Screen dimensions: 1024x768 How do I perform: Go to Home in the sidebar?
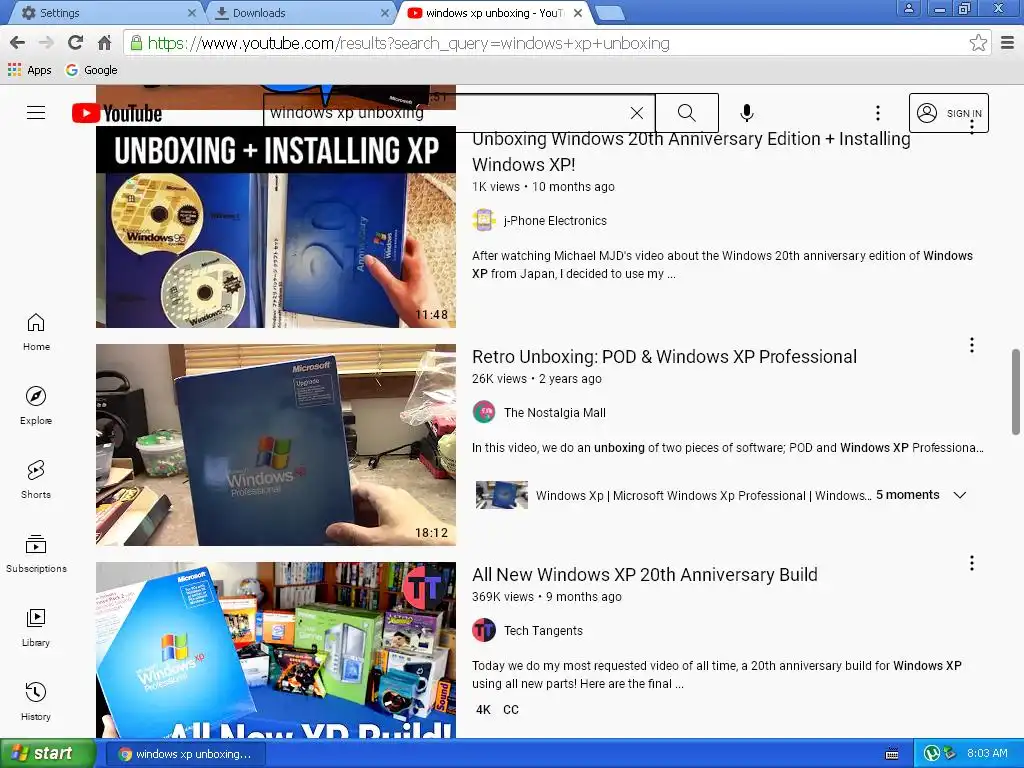point(36,332)
